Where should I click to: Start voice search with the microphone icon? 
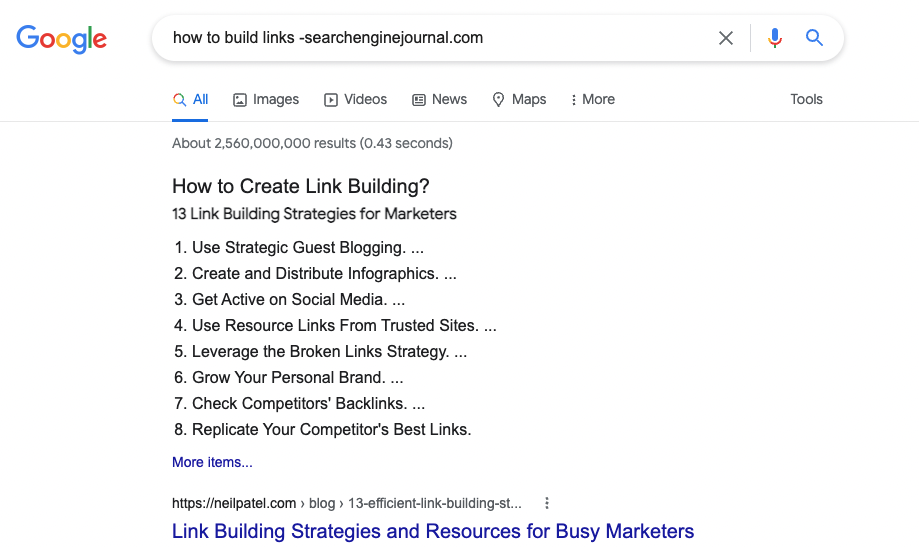(x=774, y=38)
